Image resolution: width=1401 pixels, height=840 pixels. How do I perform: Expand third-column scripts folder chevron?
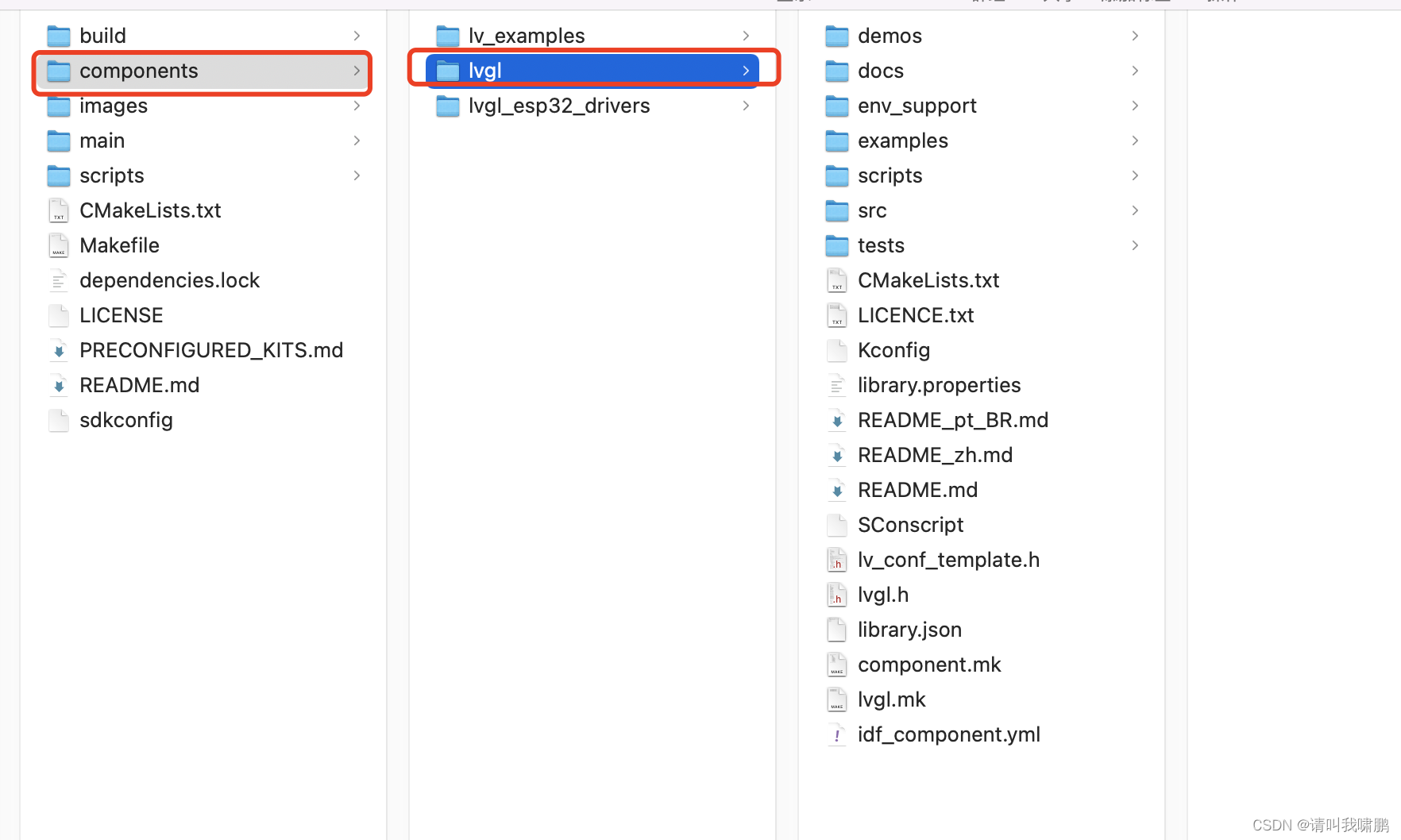click(1135, 175)
